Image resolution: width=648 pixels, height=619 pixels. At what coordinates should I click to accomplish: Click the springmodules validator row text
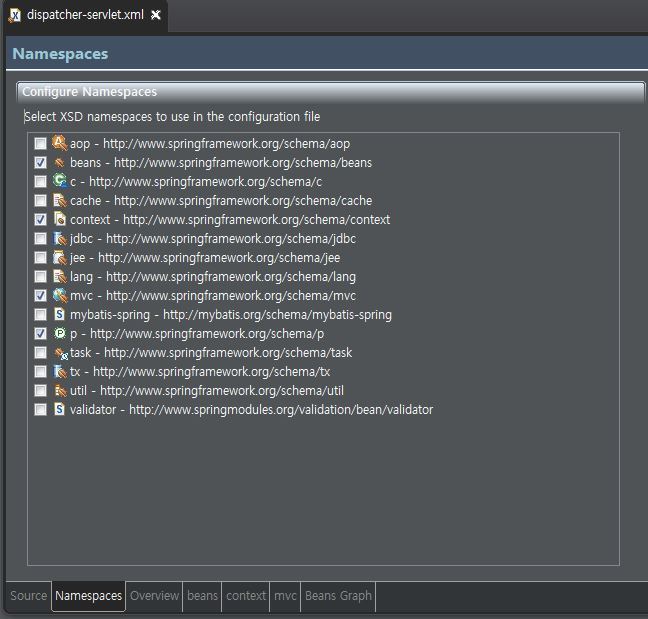click(x=252, y=409)
